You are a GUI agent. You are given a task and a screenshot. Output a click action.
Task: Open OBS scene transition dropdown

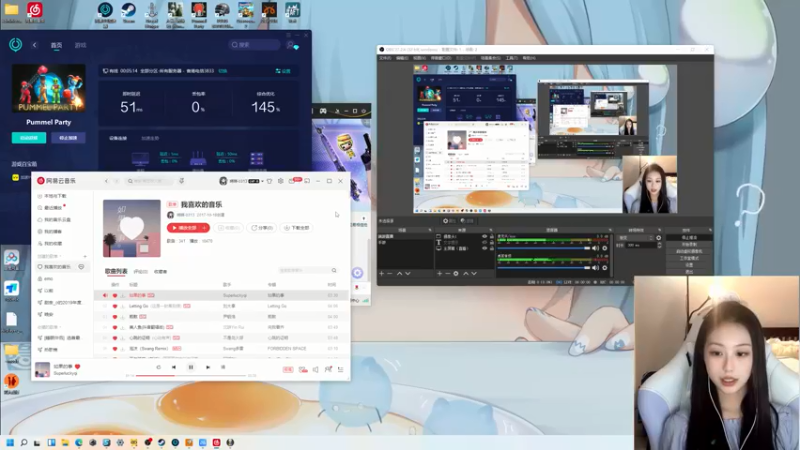click(635, 238)
